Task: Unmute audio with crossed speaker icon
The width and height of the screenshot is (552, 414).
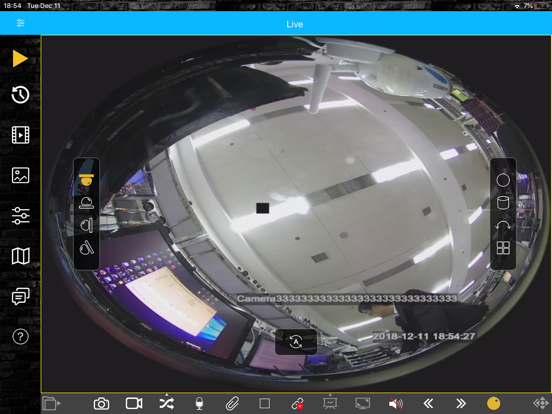Action: [396, 403]
